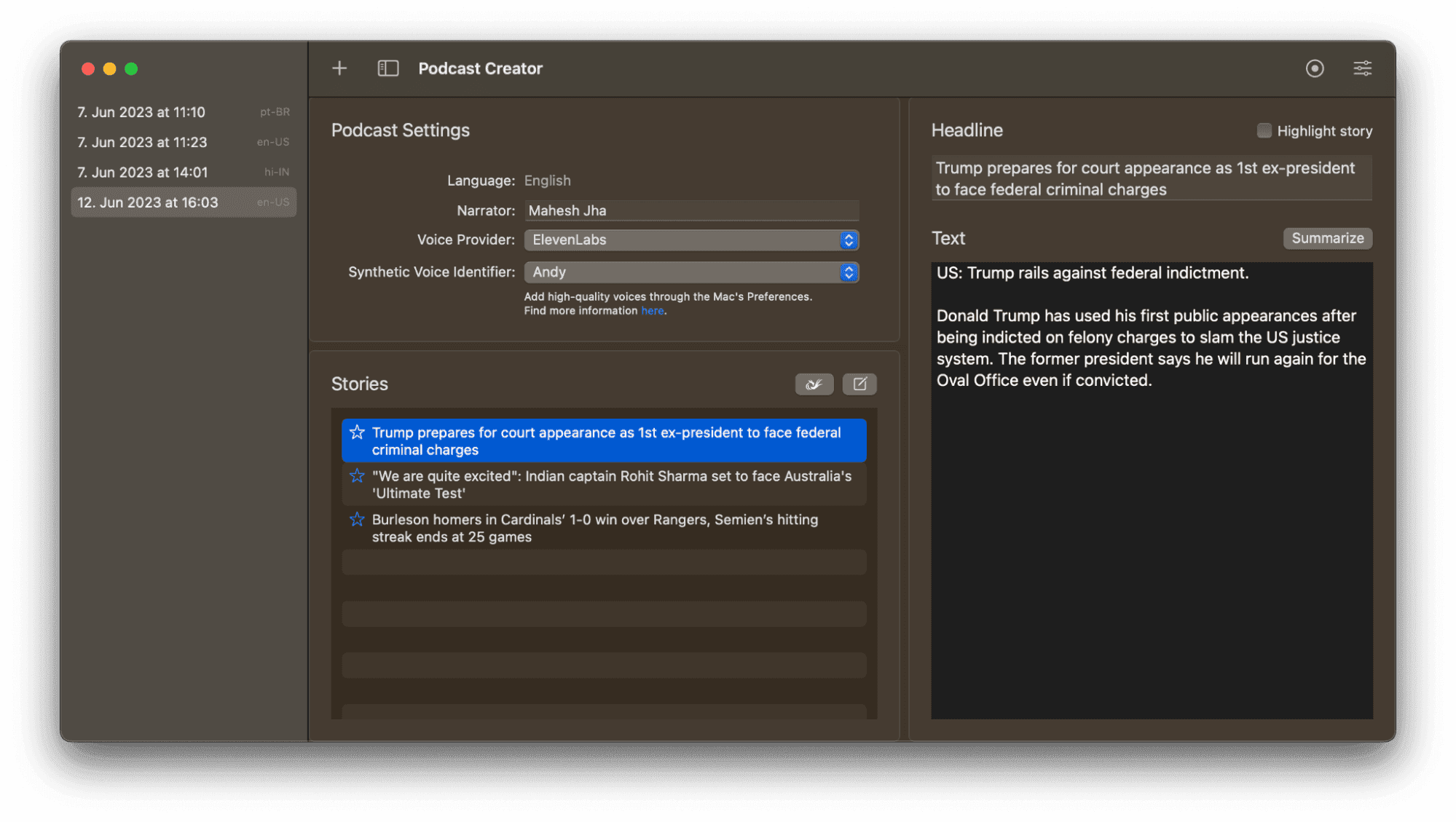This screenshot has height=822, width=1456.
Task: Enable the Highlight story checkbox
Action: pyautogui.click(x=1264, y=130)
